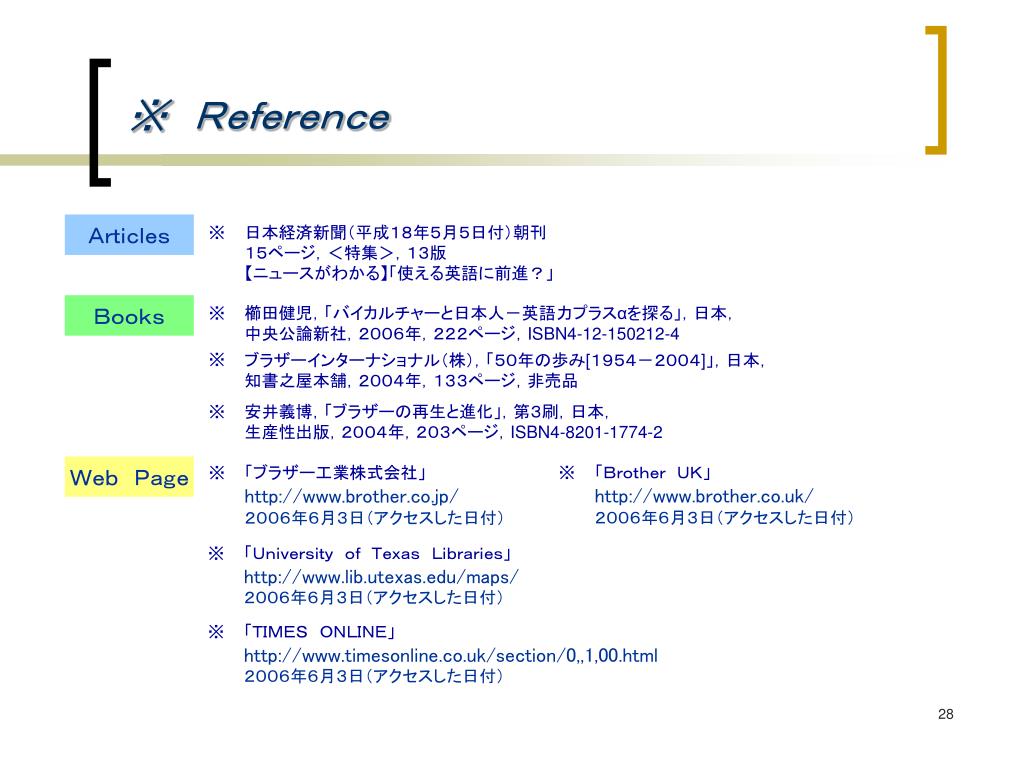1024x768 pixels.
Task: Click the 「TIMES ONLINE」 heading text
Action: 319,632
